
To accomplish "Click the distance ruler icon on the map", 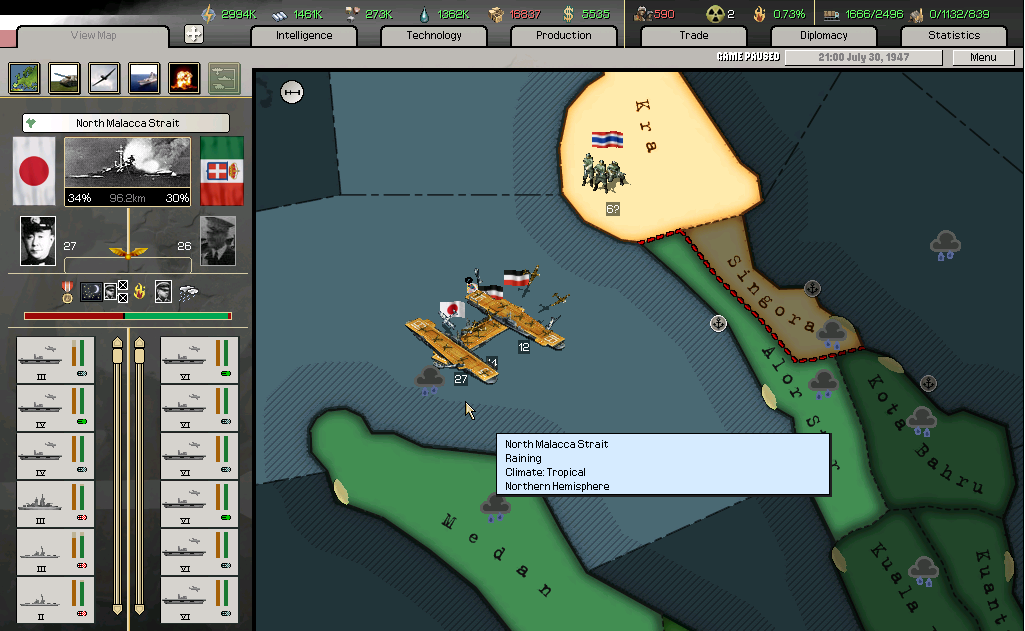I will (x=292, y=93).
